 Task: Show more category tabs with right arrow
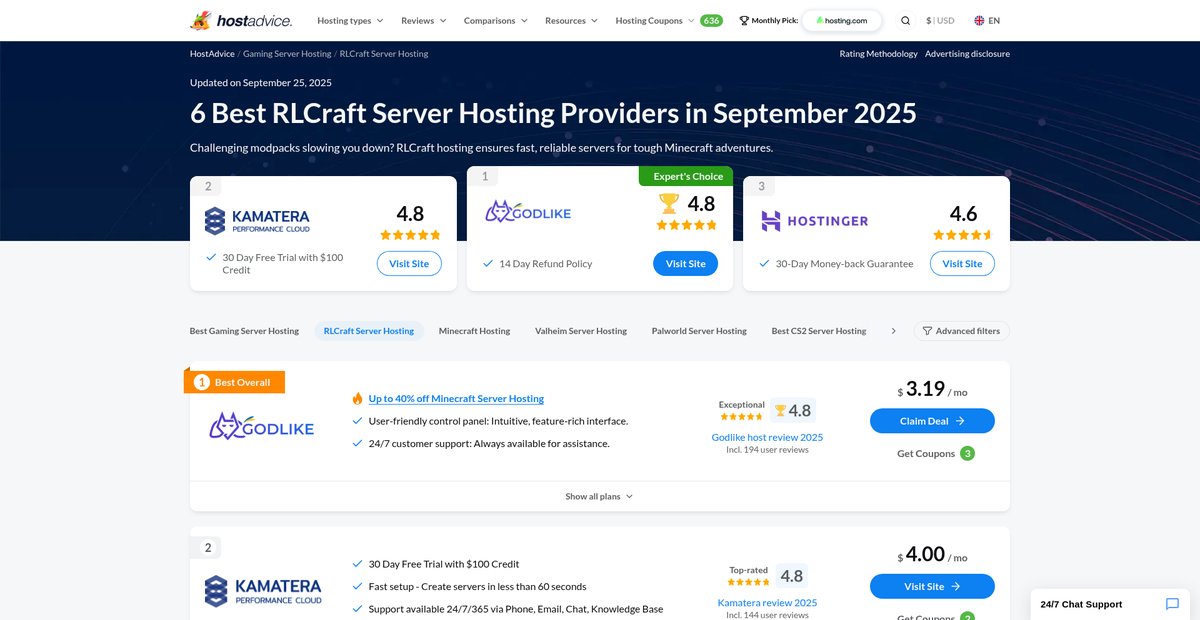pyautogui.click(x=893, y=331)
